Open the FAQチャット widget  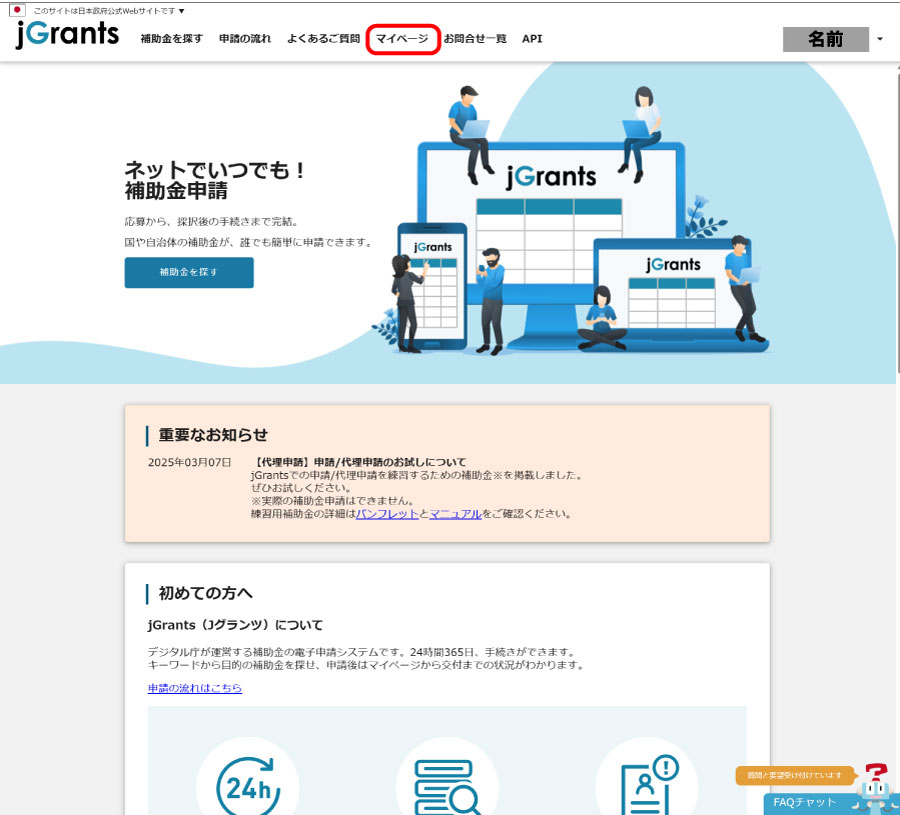(x=805, y=803)
